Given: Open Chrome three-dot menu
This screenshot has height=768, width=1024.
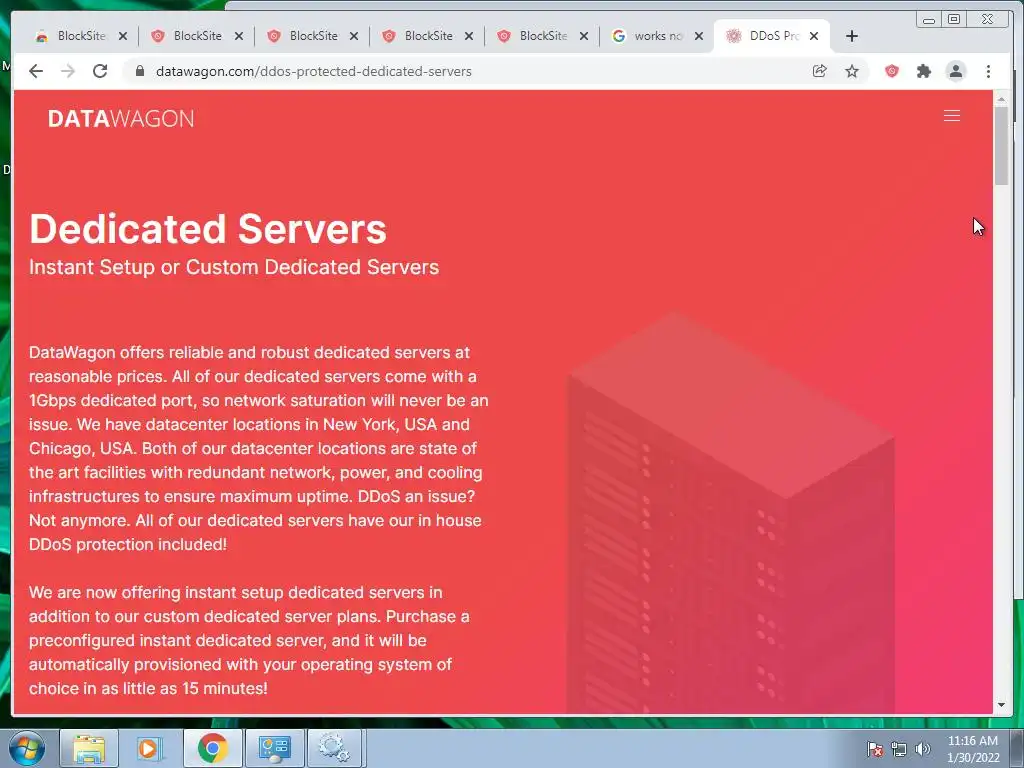Looking at the screenshot, I should [x=988, y=71].
